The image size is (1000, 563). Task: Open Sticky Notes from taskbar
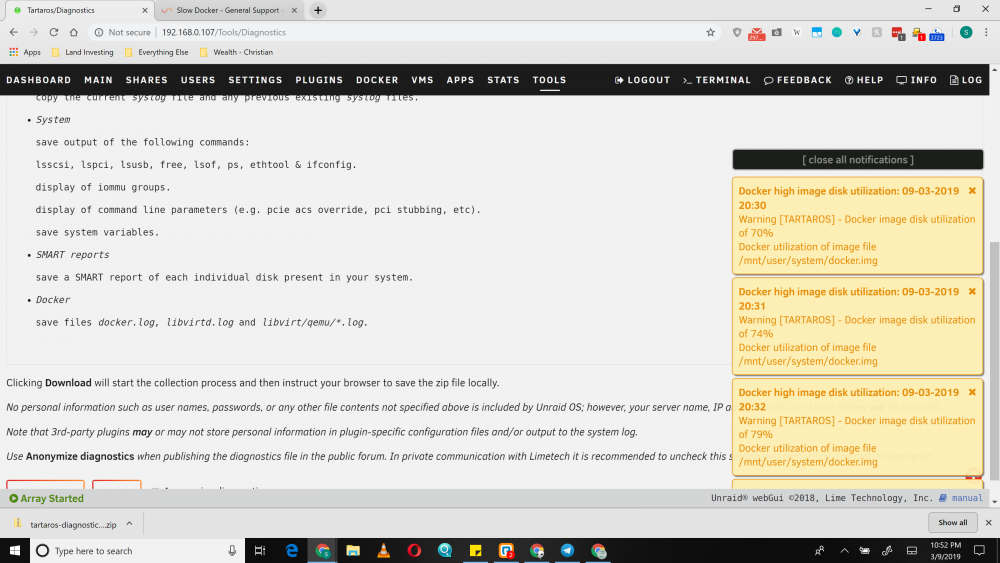click(x=475, y=550)
